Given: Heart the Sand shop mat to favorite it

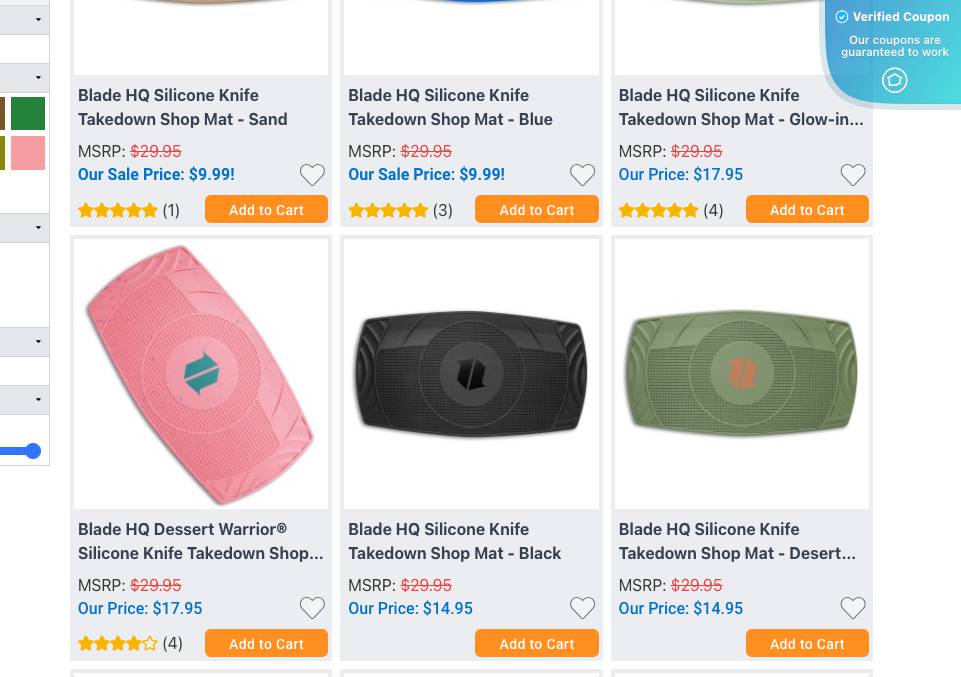Looking at the screenshot, I should (312, 175).
